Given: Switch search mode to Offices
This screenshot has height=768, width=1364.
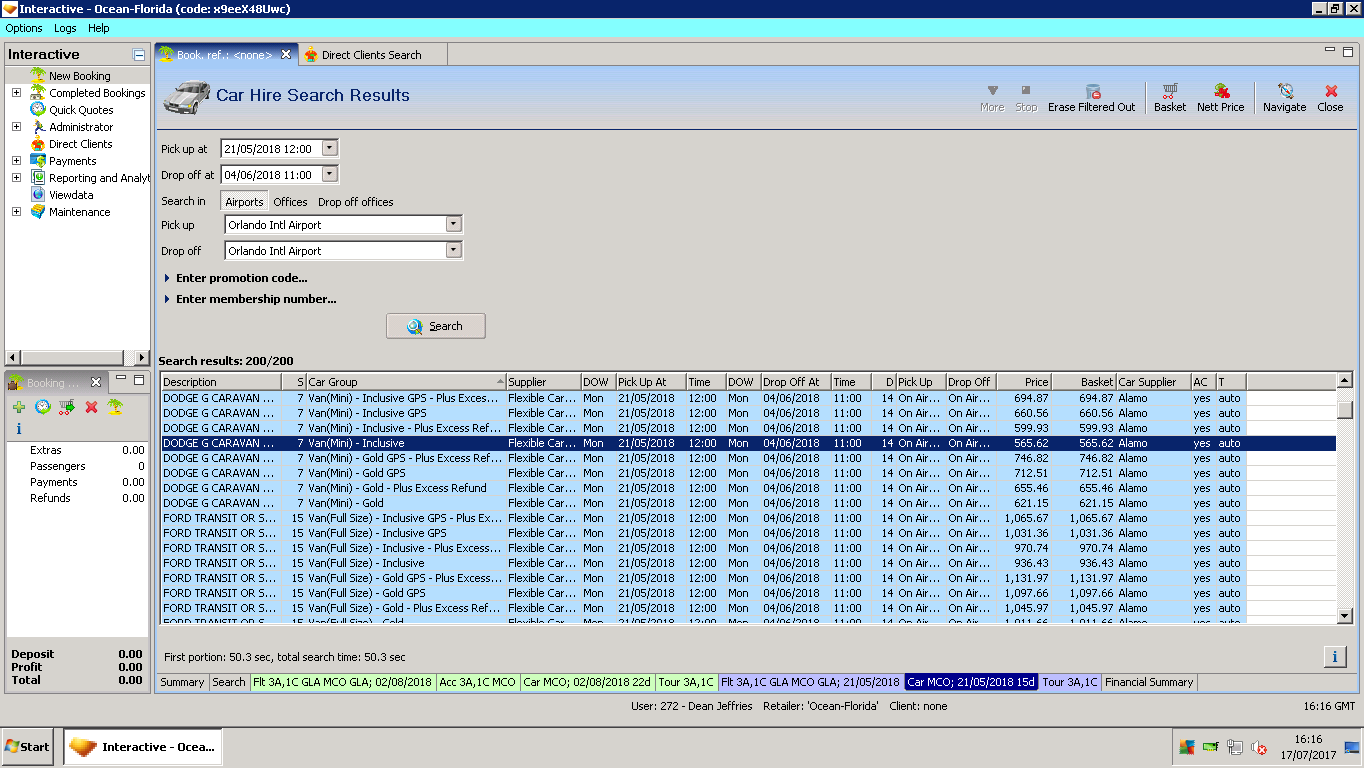Looking at the screenshot, I should click(290, 202).
